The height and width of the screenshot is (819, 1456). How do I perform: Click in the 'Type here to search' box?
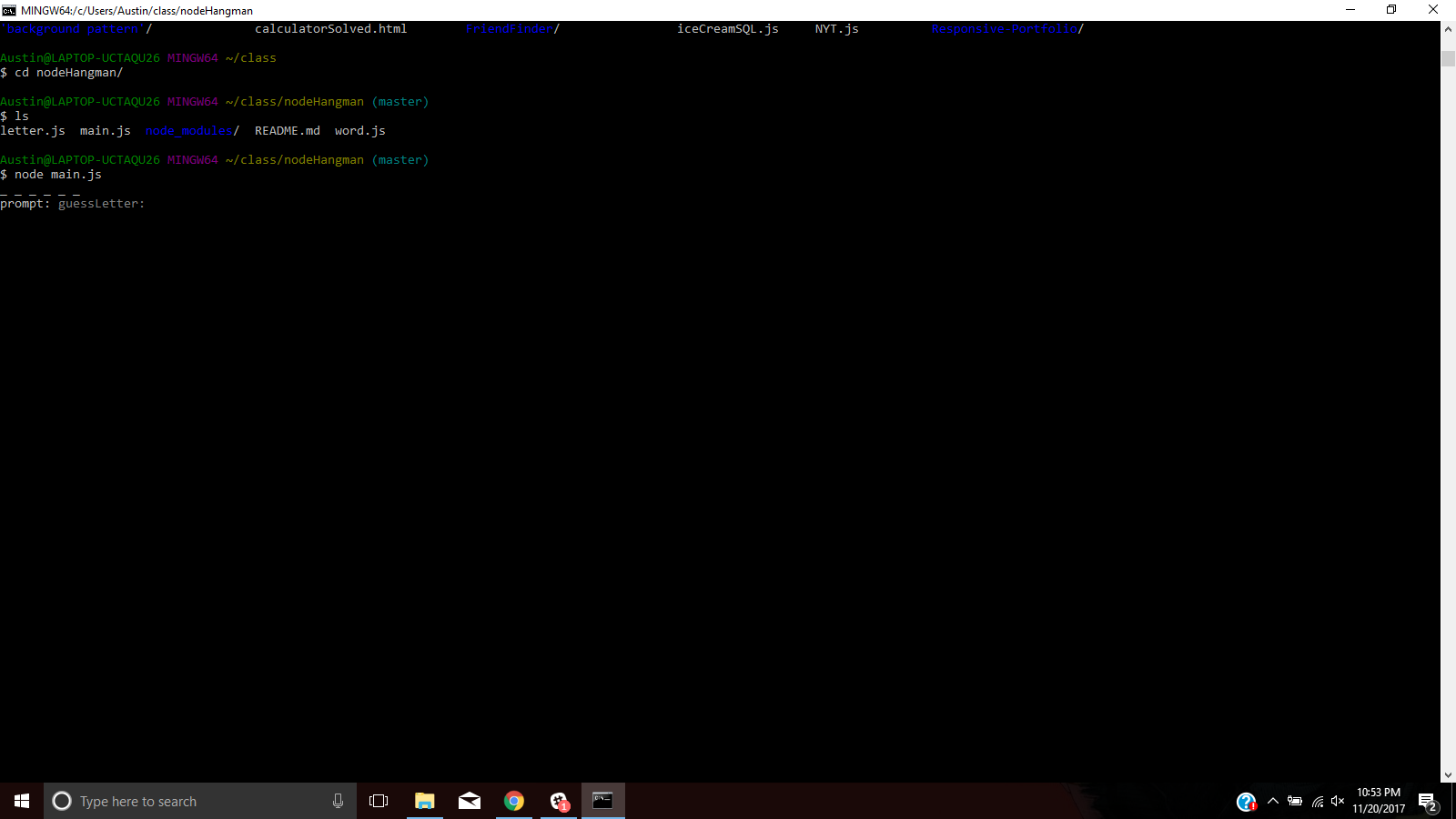(x=200, y=801)
